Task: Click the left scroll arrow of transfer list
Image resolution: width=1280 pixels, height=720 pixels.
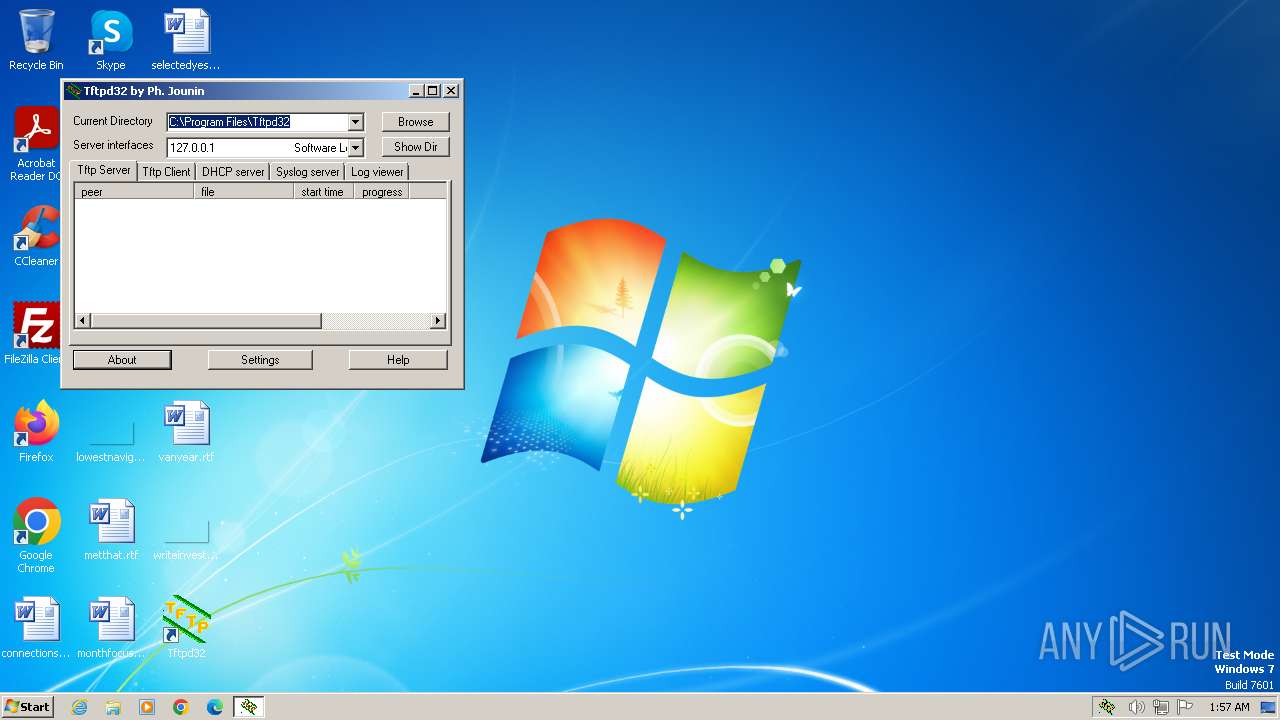Action: [83, 321]
